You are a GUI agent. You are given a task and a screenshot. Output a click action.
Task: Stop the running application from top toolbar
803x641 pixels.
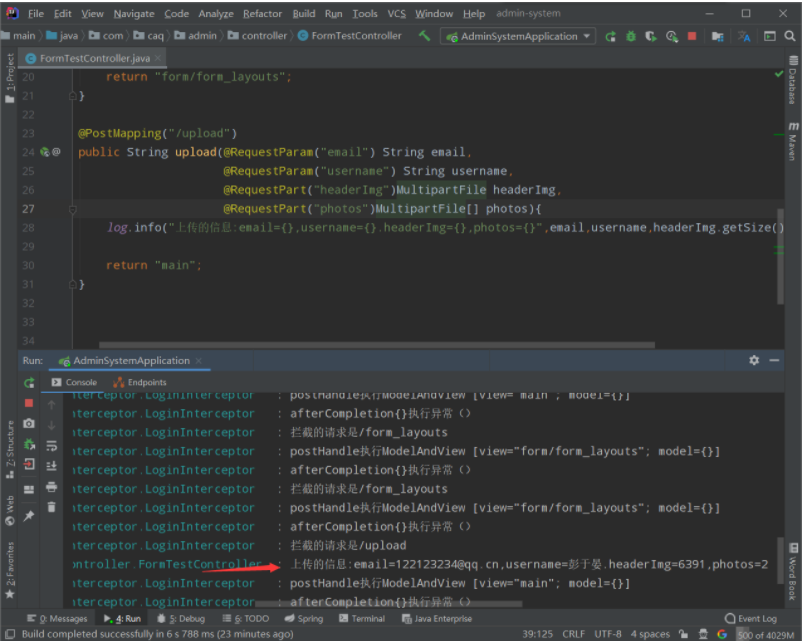pyautogui.click(x=692, y=36)
